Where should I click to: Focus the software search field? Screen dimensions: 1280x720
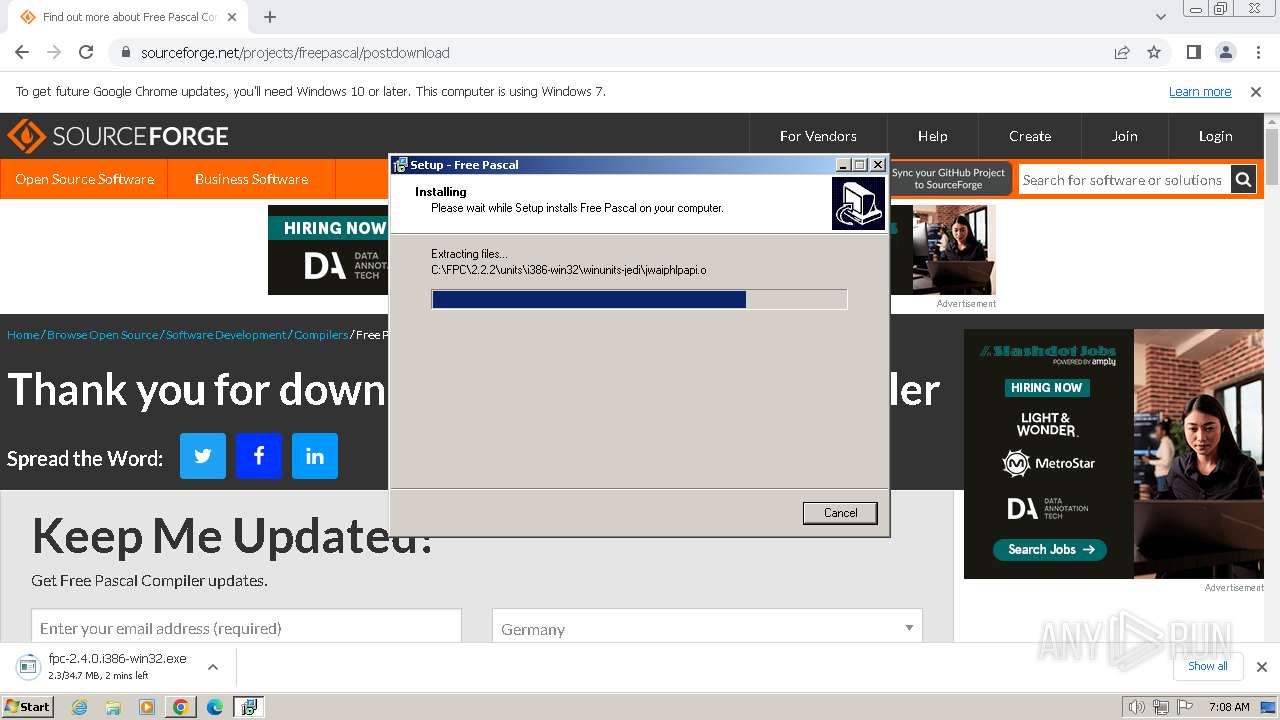pos(1123,180)
